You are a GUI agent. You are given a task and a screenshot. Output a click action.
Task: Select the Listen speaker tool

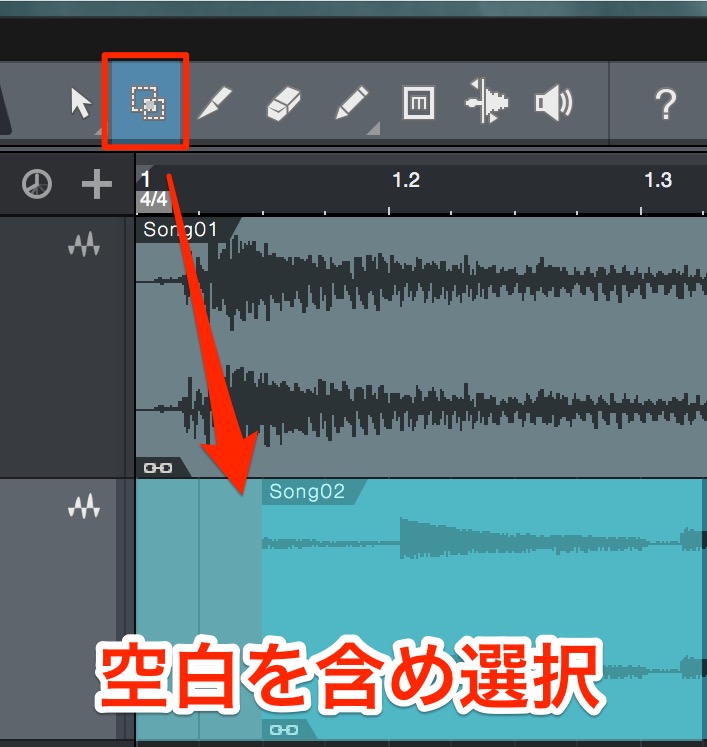click(x=554, y=102)
